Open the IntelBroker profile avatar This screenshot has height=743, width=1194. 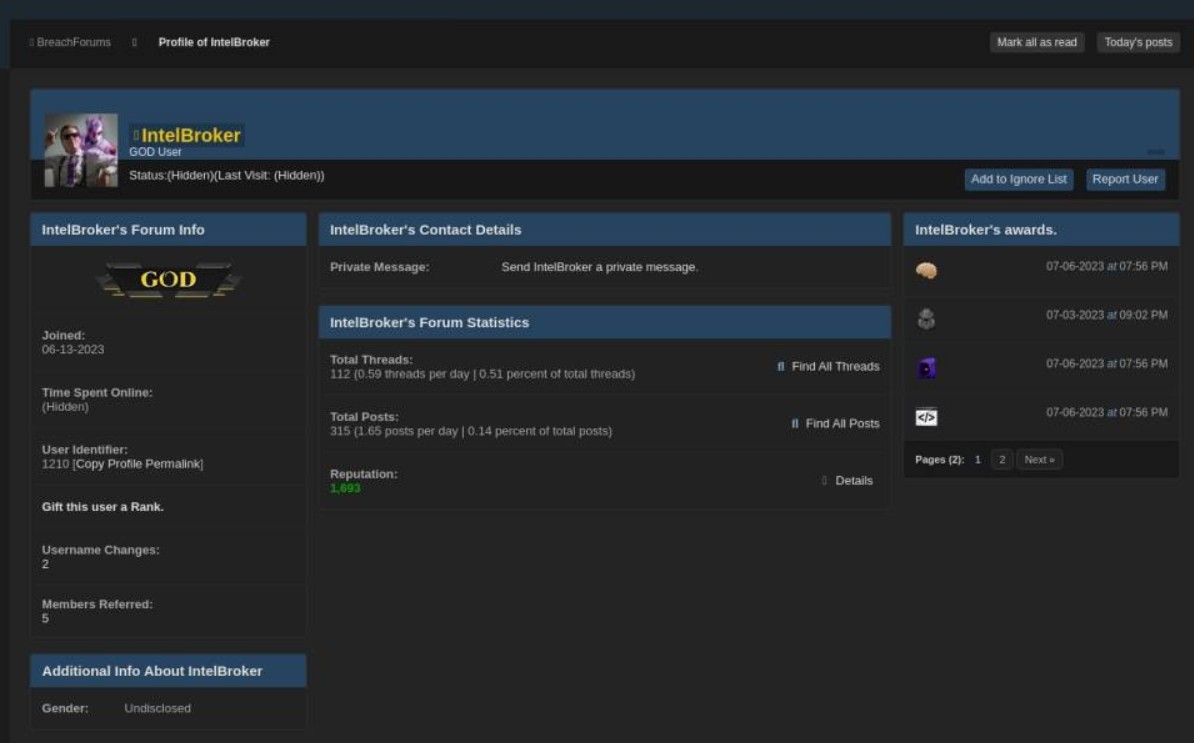(81, 150)
